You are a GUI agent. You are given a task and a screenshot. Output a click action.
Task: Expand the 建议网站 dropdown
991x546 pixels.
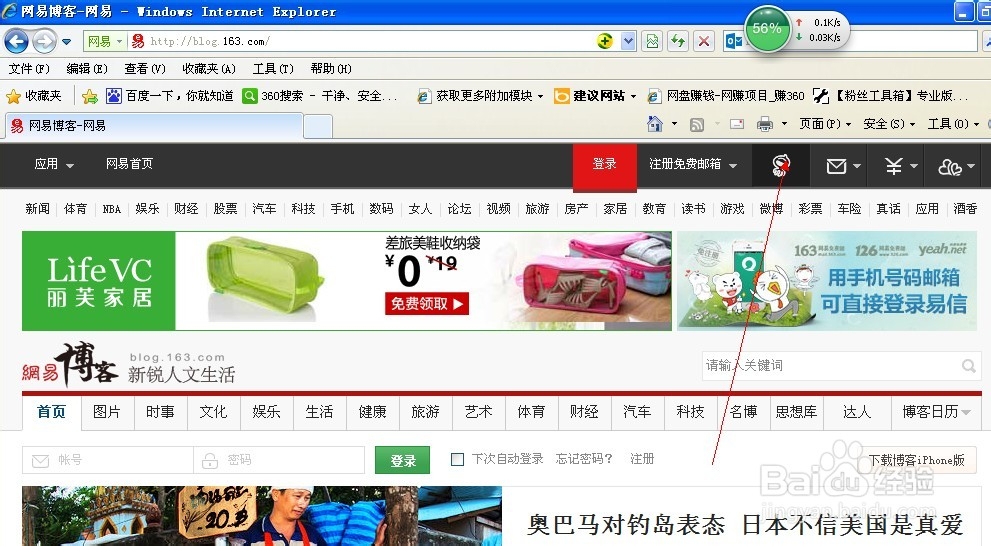(633, 97)
